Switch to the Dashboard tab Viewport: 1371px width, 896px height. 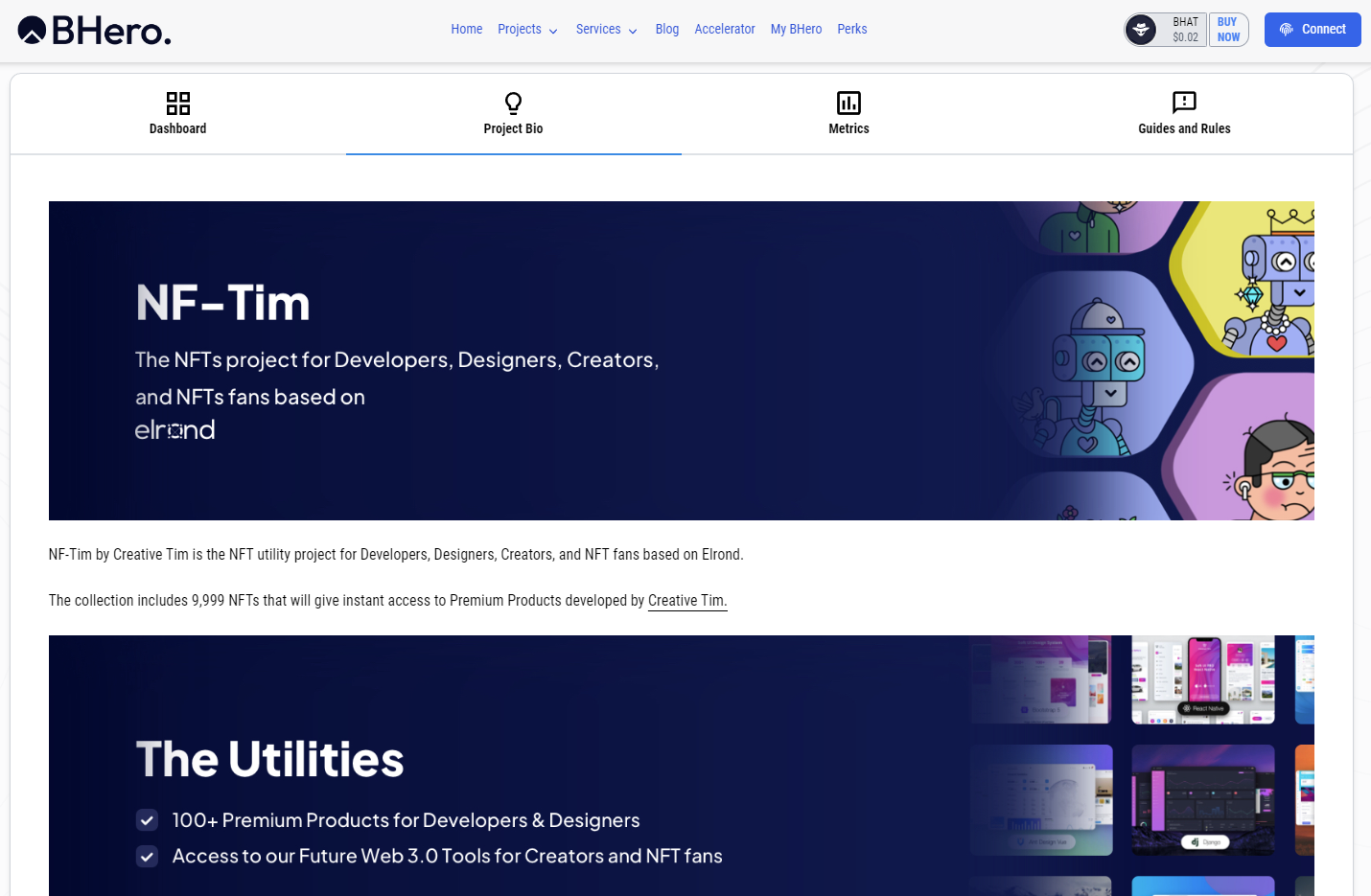pos(178,114)
